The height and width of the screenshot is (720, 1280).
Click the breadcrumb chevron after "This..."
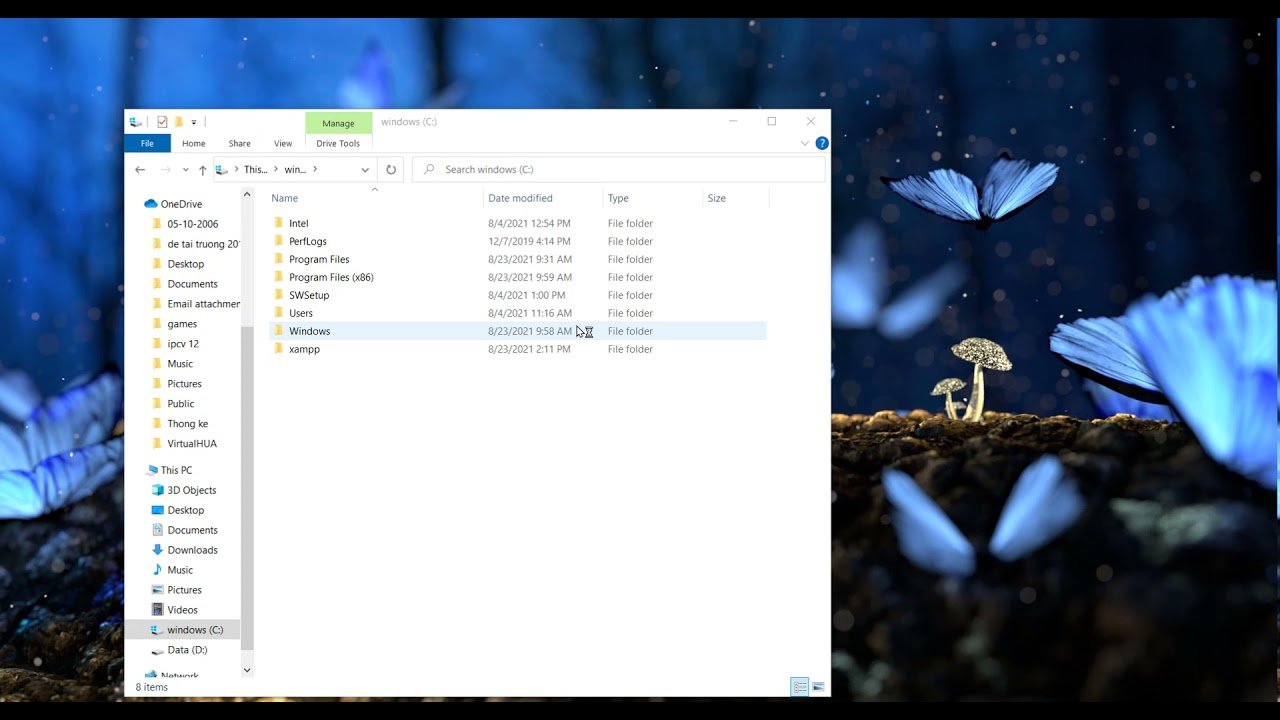pos(277,170)
